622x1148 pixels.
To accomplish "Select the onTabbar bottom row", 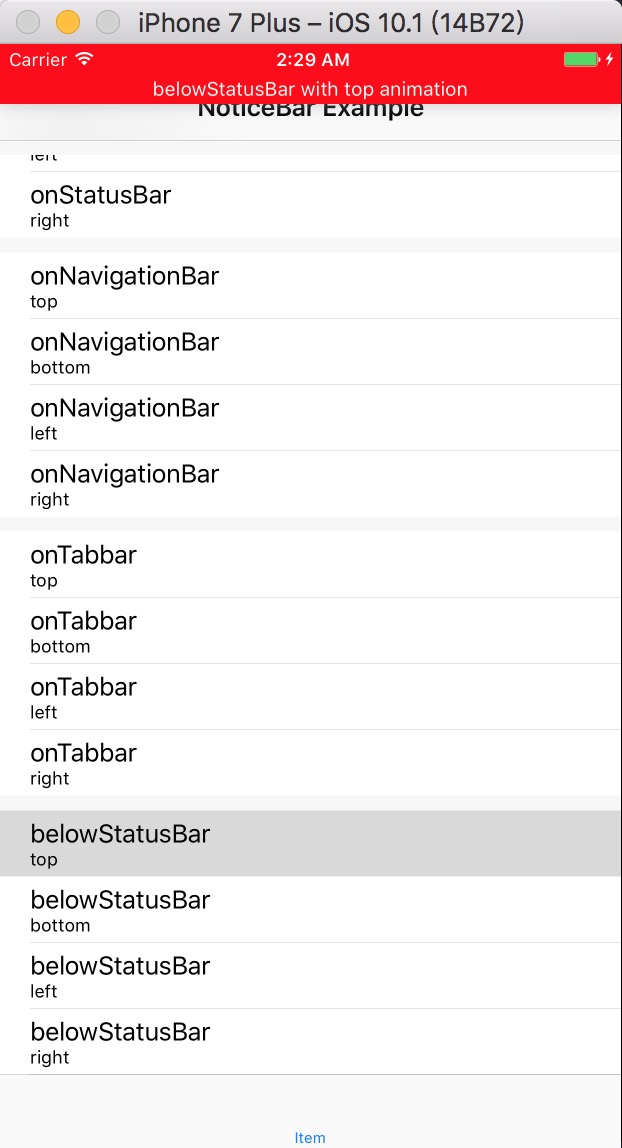I will pyautogui.click(x=311, y=631).
